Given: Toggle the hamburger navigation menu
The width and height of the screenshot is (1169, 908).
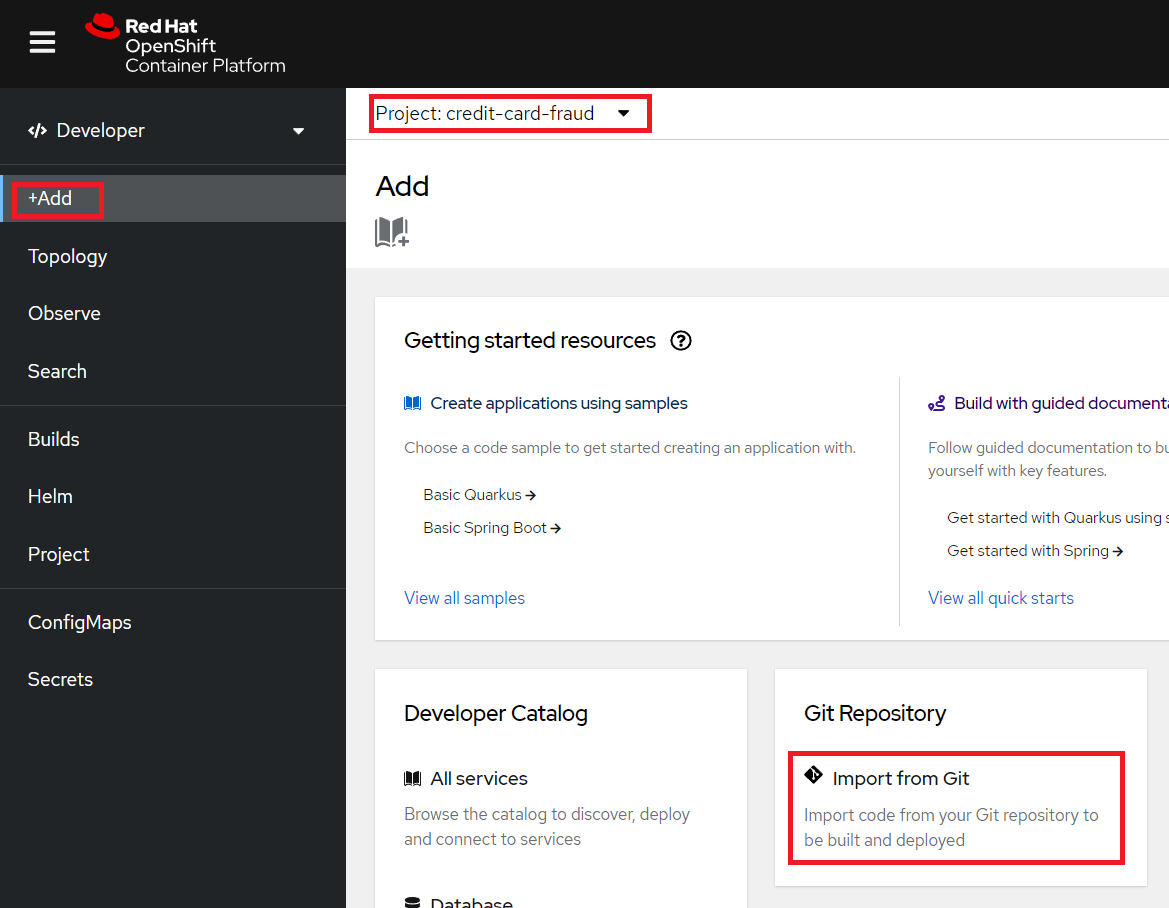Looking at the screenshot, I should tap(42, 42).
